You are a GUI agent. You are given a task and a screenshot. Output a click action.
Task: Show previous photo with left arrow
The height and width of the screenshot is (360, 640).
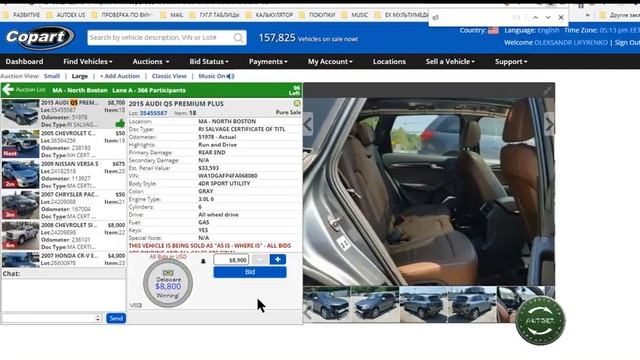tap(308, 124)
